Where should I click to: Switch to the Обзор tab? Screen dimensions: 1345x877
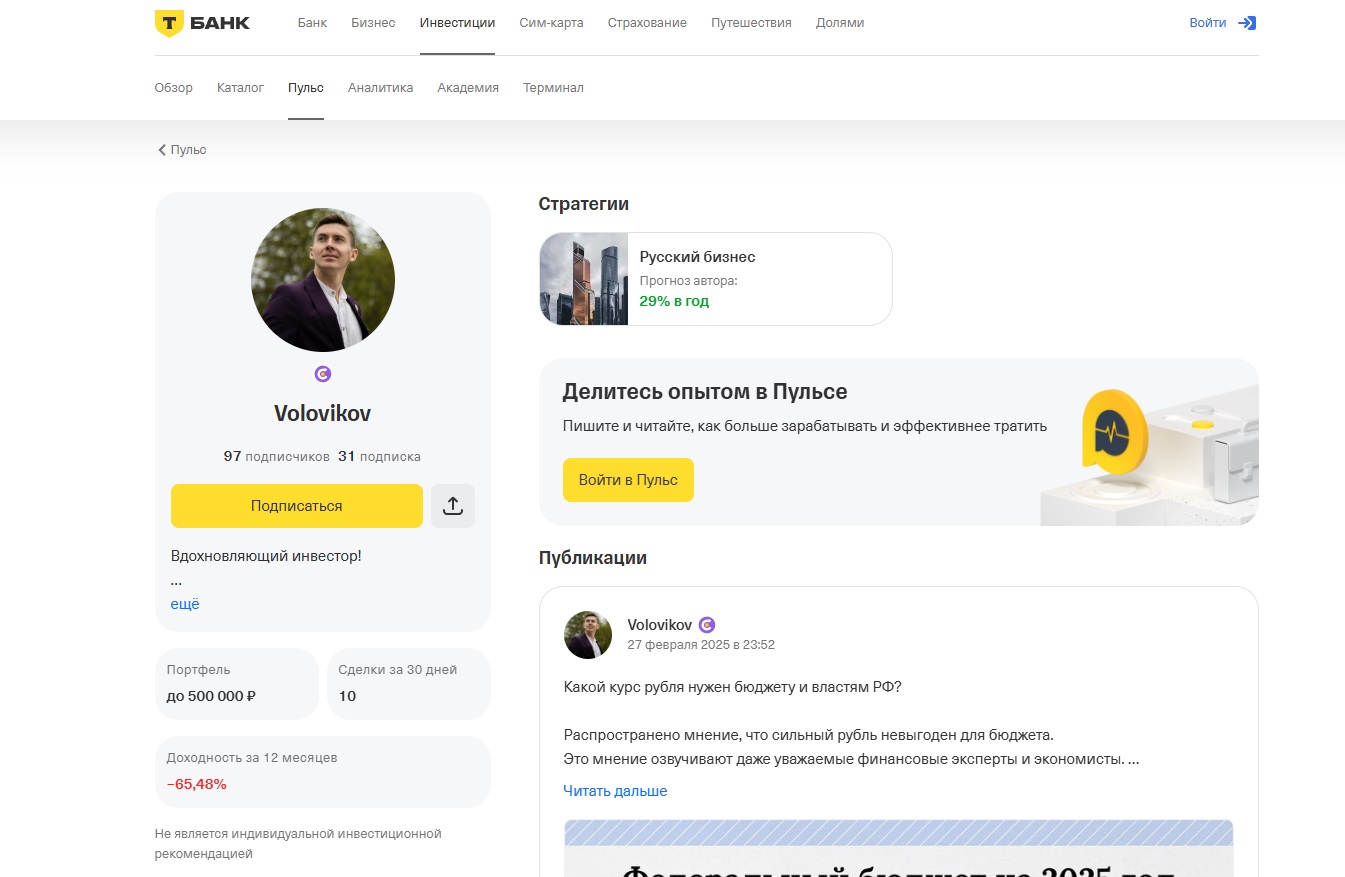[173, 88]
